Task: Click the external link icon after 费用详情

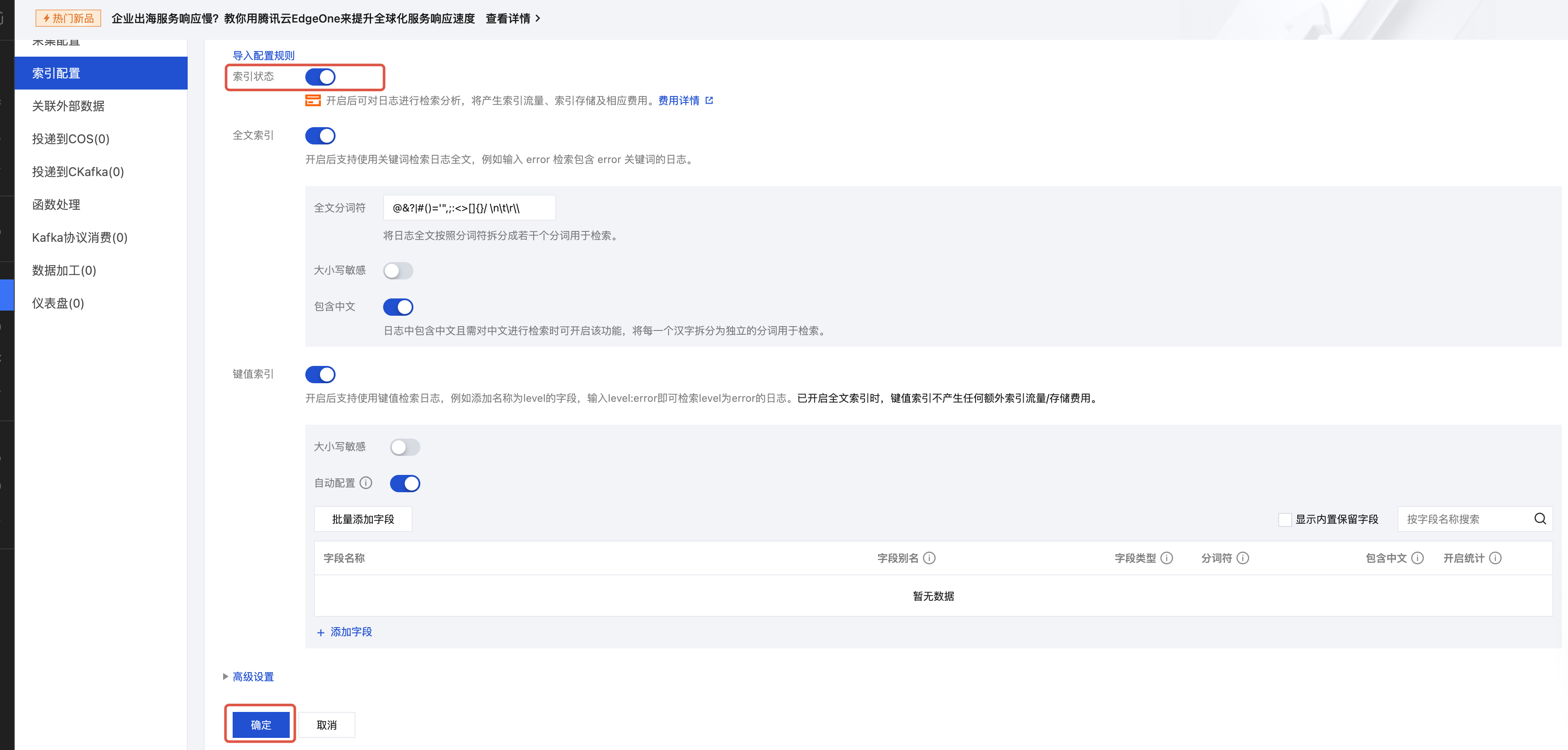Action: pyautogui.click(x=709, y=100)
